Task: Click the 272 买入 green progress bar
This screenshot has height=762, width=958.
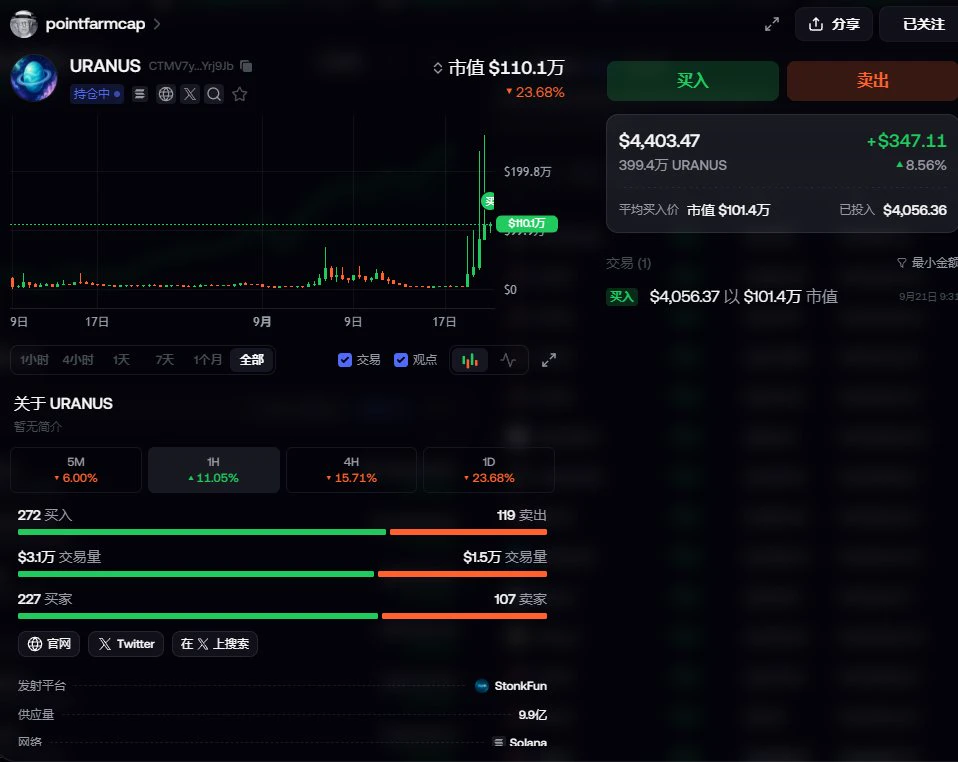Action: click(202, 532)
